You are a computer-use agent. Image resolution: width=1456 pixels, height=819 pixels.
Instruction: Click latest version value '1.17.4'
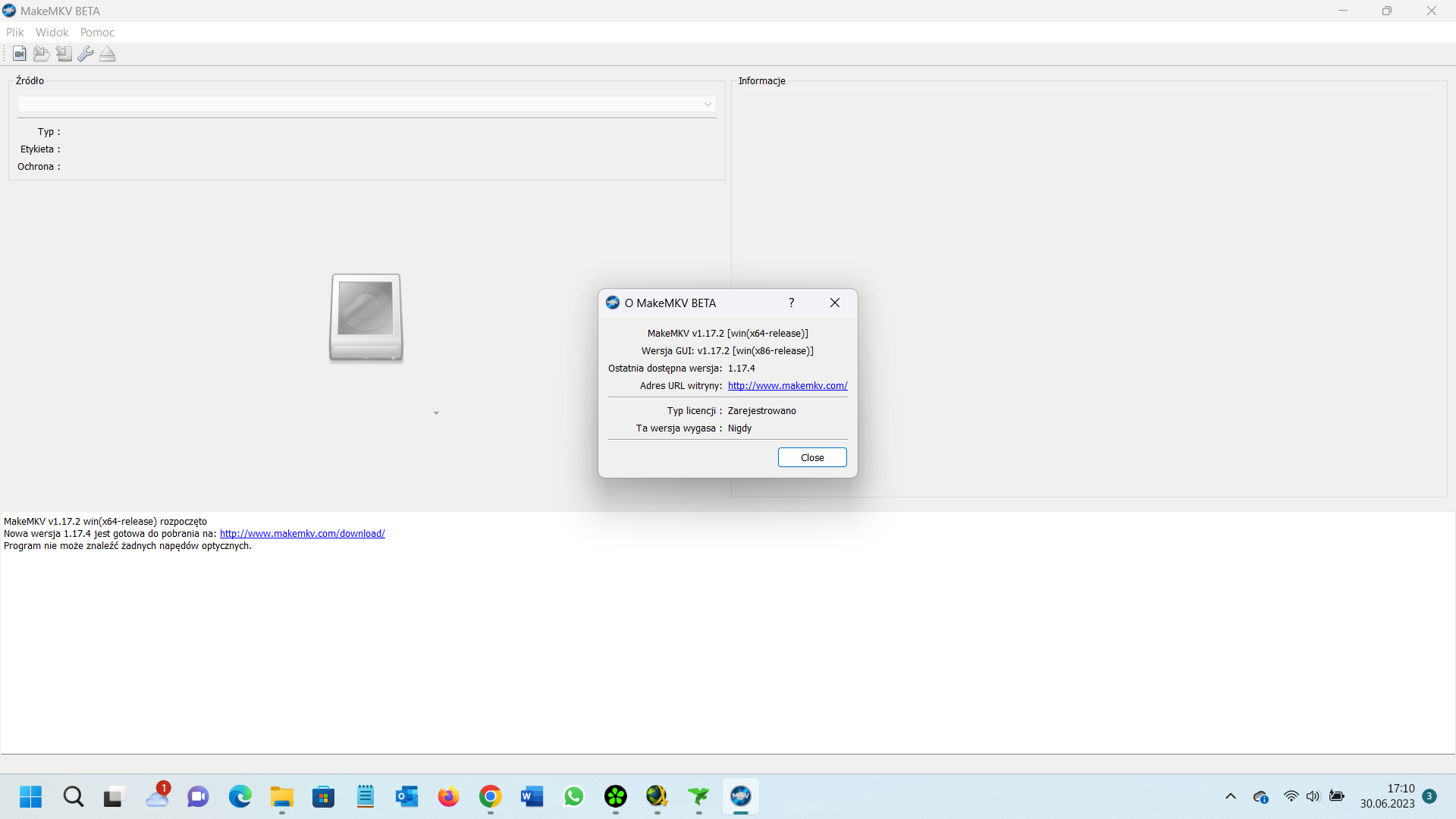point(742,369)
